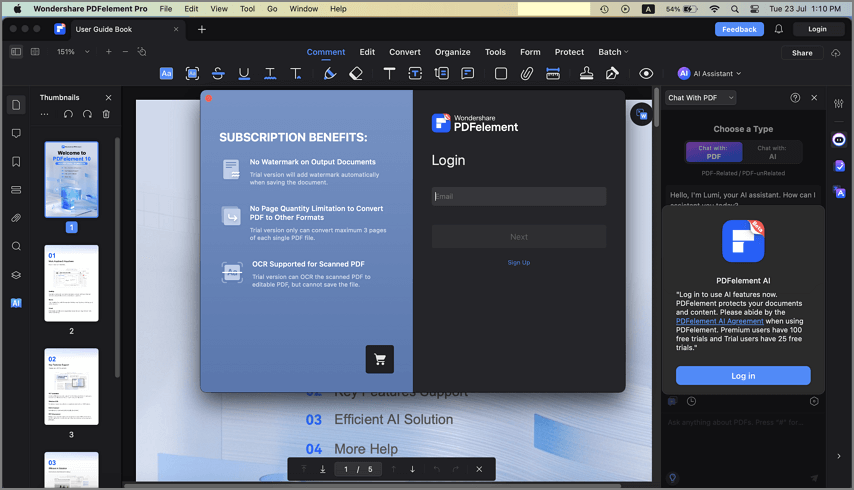854x490 pixels.
Task: Click the blue Log in button
Action: point(743,376)
